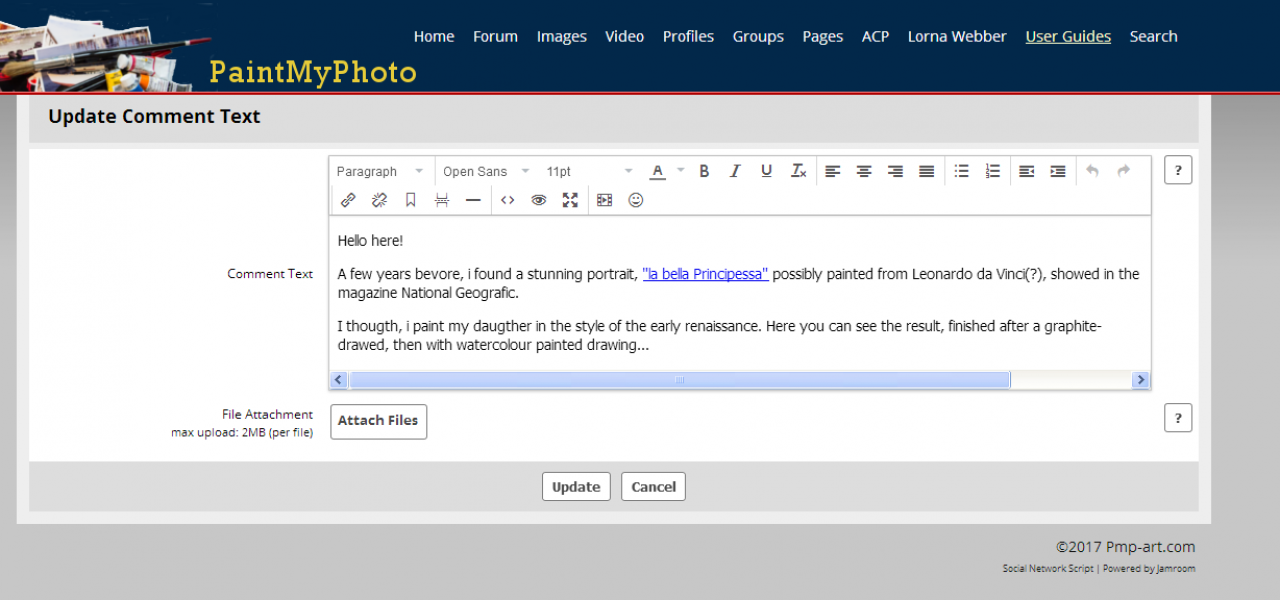This screenshot has height=600, width=1280.
Task: Apply the text color swatch
Action: point(657,171)
